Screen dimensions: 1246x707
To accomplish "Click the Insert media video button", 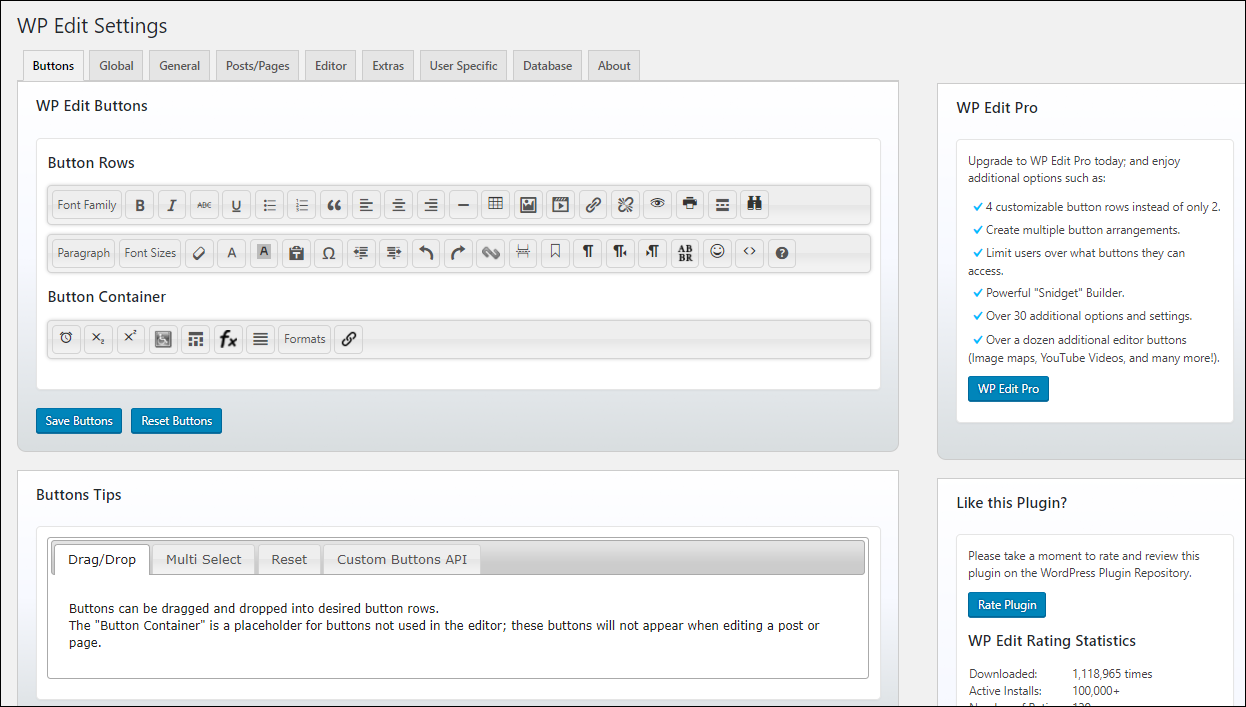I will [560, 205].
